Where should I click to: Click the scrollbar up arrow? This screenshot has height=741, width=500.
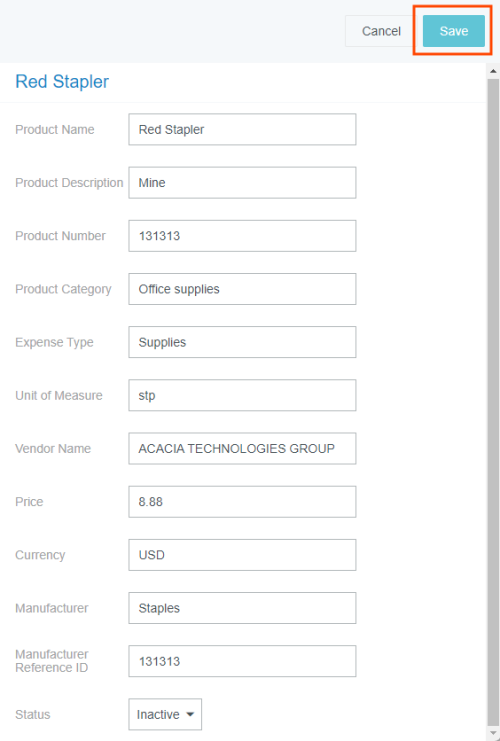(493, 71)
